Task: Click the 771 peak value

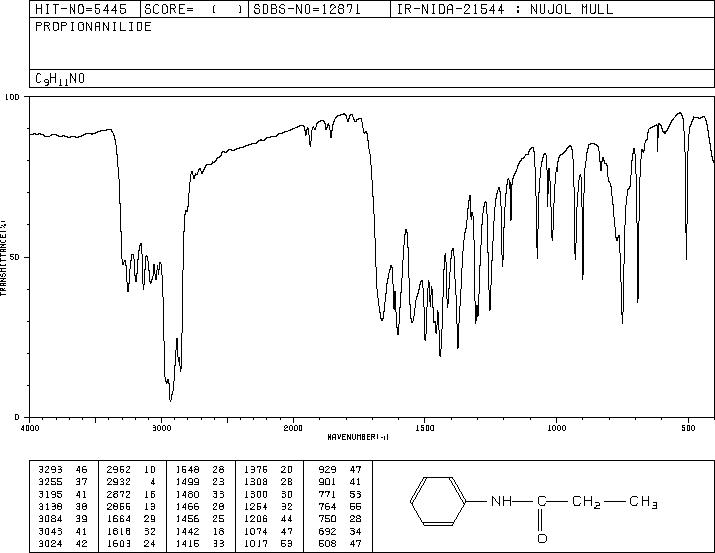Action: click(x=327, y=495)
